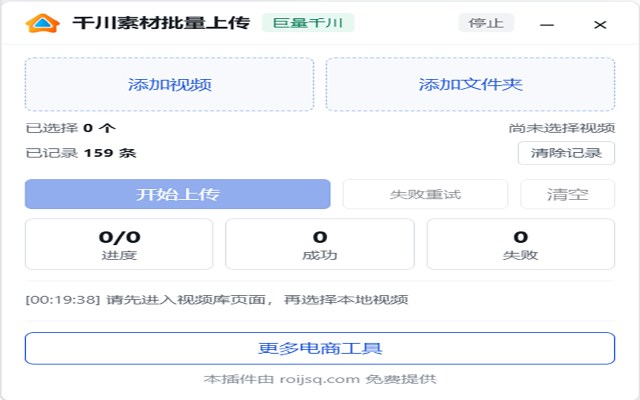
Task: Click the 千川素材批量上传 title text
Action: [x=161, y=23]
